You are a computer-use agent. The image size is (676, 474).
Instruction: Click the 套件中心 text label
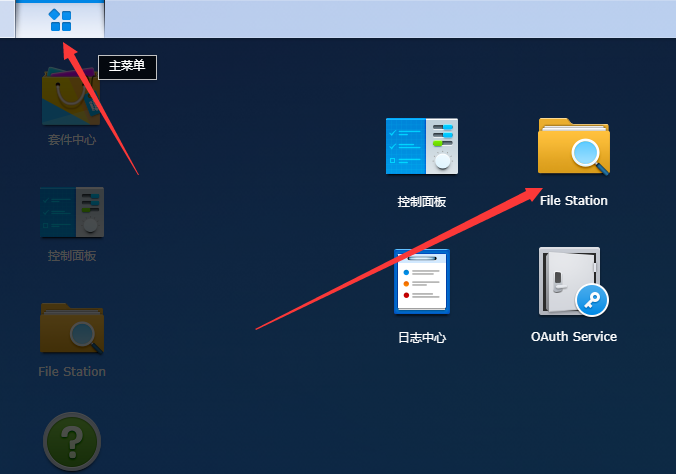tap(72, 140)
